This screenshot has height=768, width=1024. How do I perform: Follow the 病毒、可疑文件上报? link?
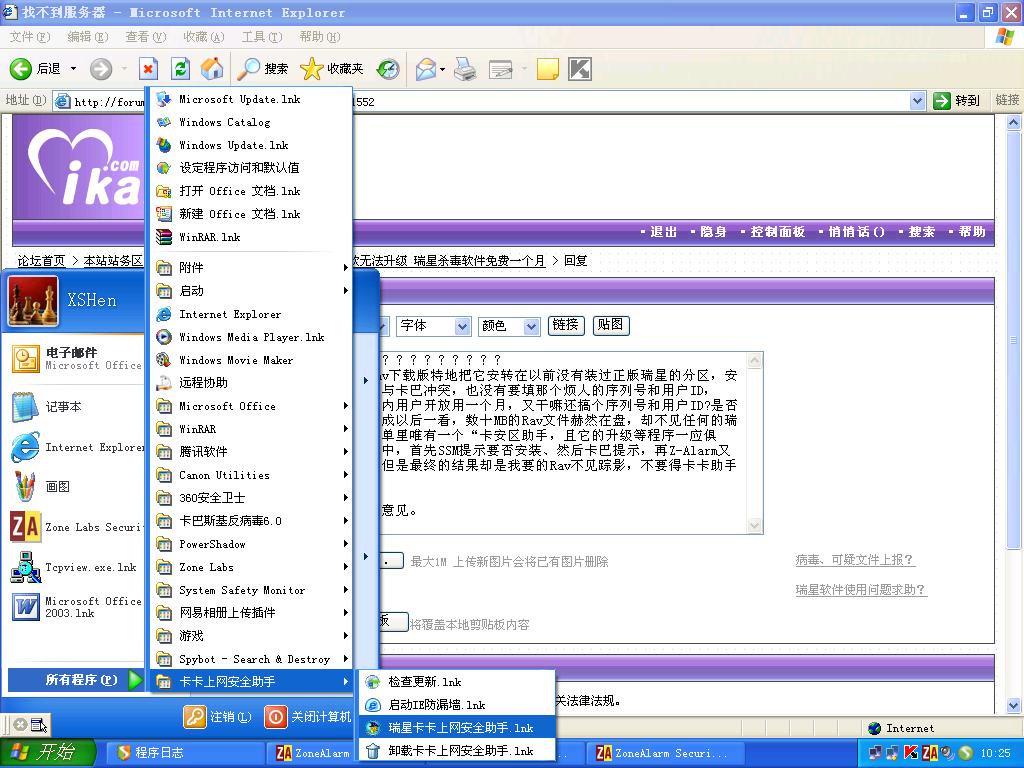(x=855, y=560)
